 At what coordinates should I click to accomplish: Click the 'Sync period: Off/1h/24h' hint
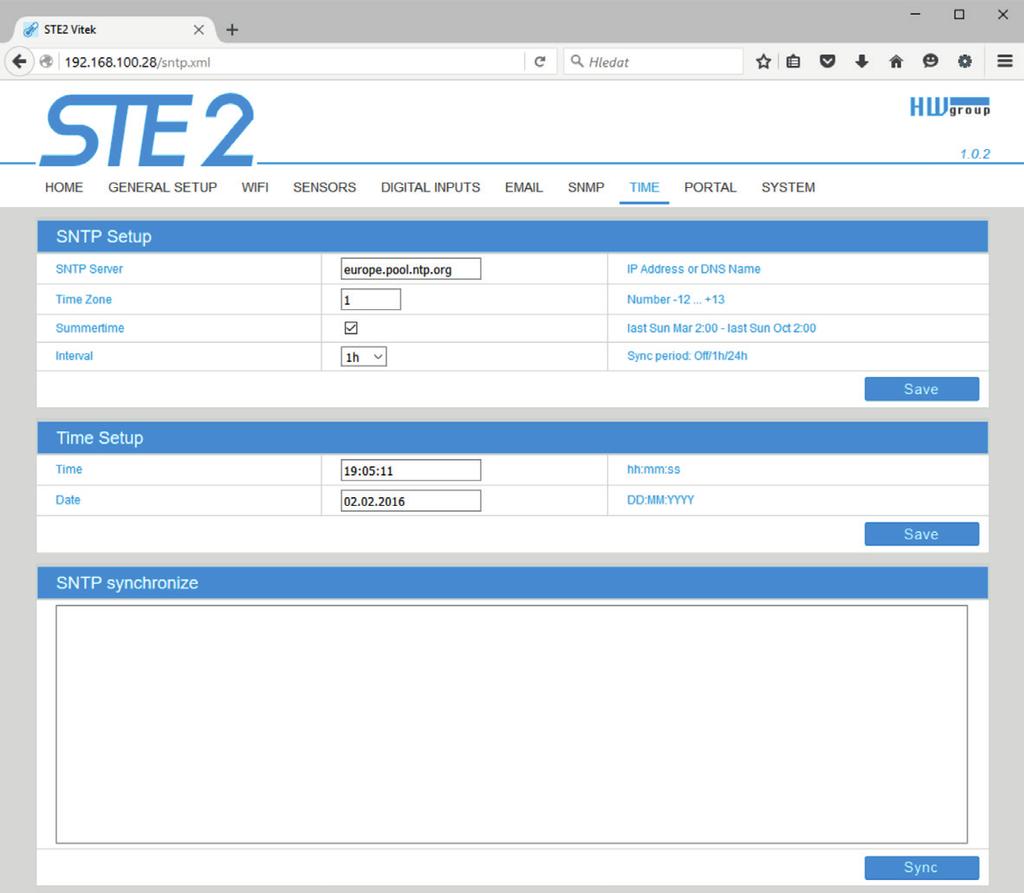click(687, 356)
